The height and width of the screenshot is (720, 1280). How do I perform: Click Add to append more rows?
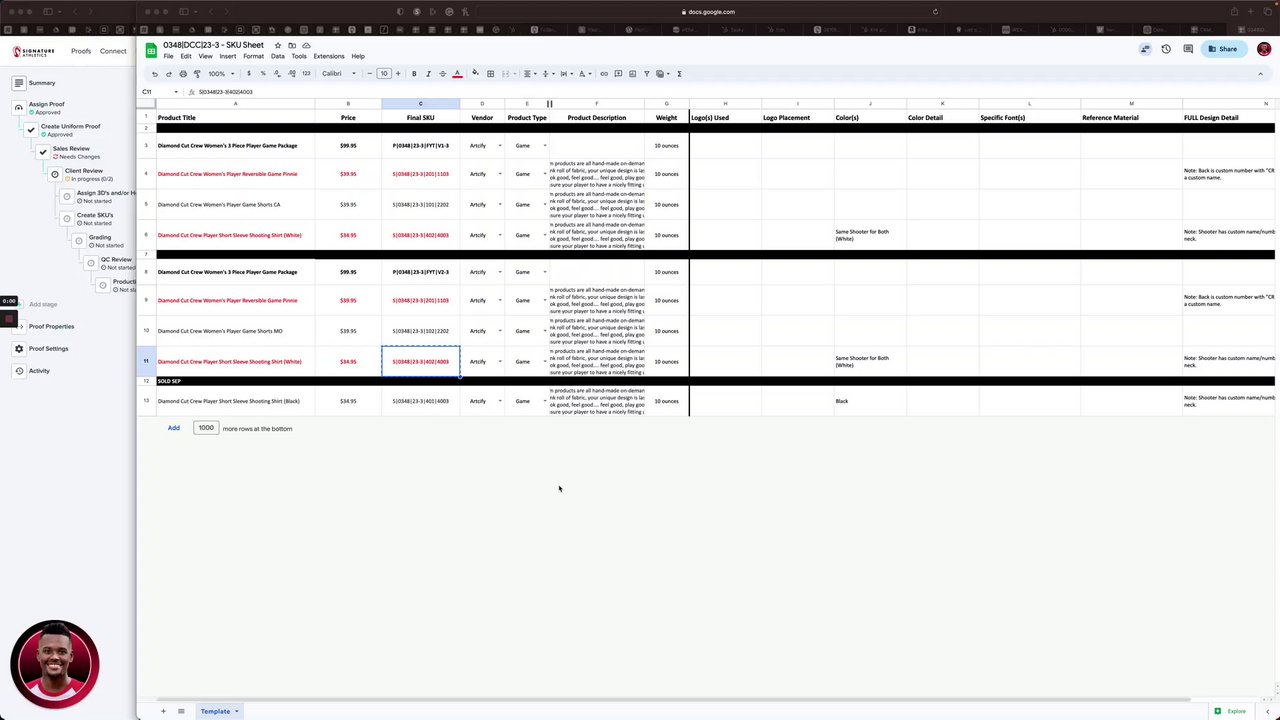click(173, 428)
